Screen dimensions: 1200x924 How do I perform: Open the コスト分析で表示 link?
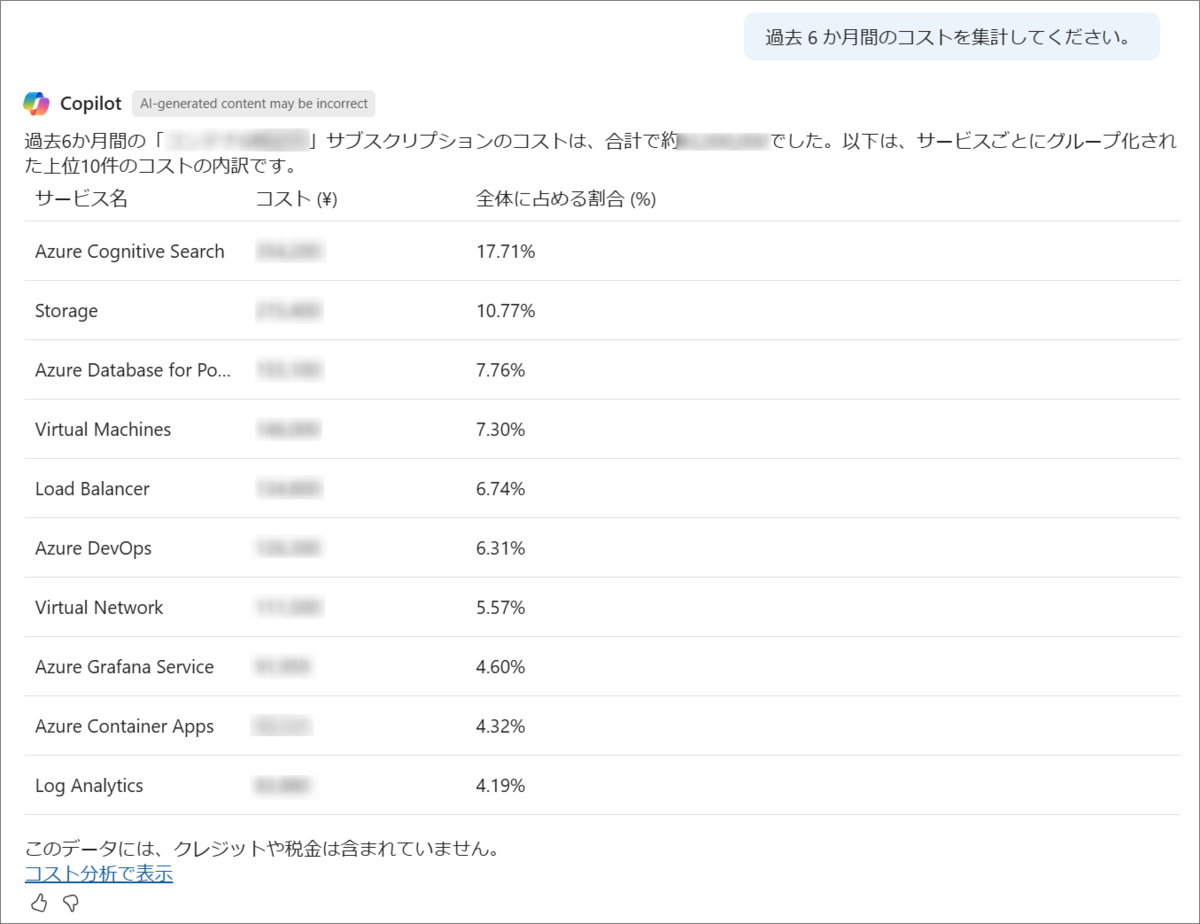click(99, 874)
